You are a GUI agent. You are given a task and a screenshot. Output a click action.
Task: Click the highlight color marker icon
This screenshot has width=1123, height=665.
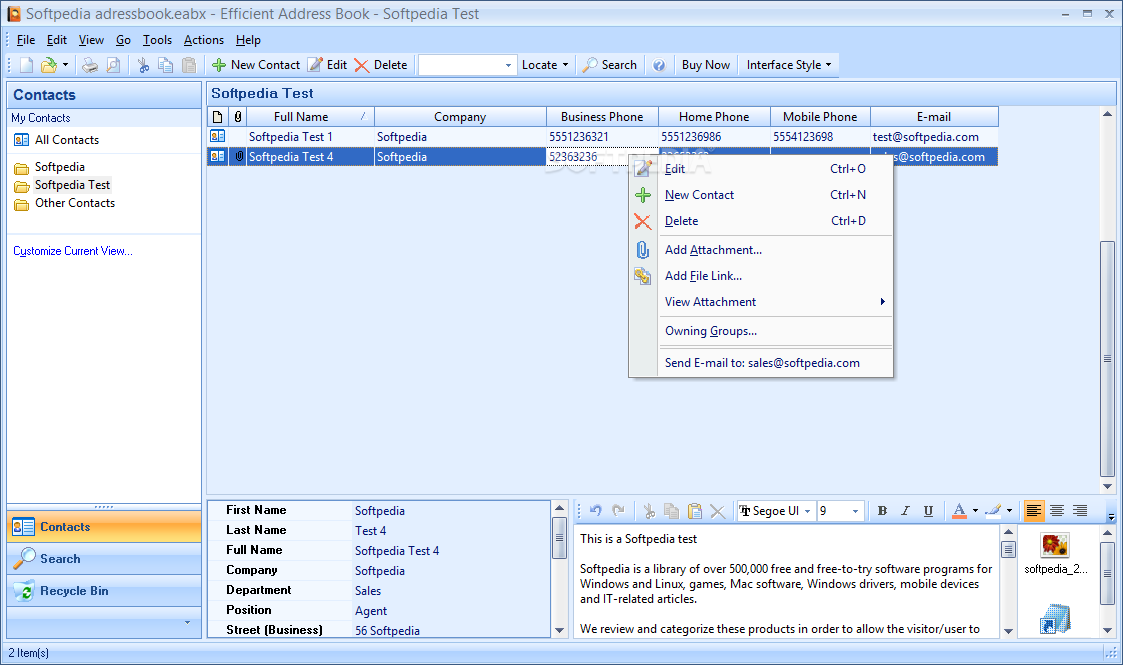[x=993, y=510]
